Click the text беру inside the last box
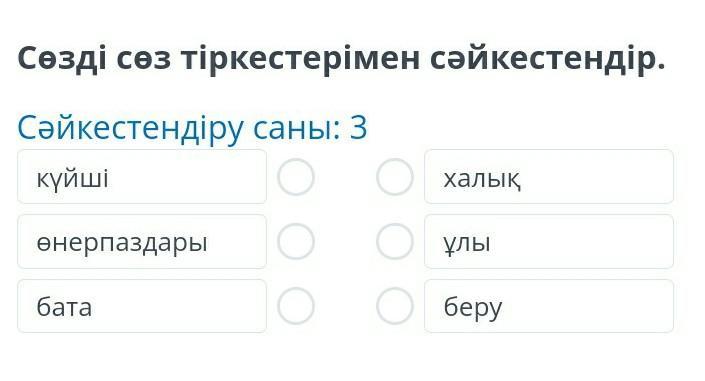705x381 pixels. point(473,308)
